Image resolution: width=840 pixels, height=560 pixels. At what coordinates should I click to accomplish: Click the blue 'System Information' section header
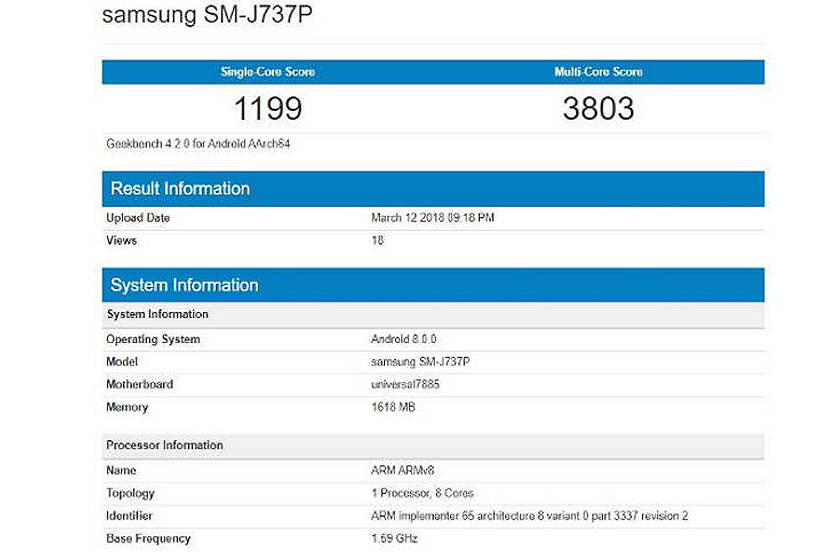[x=433, y=285]
